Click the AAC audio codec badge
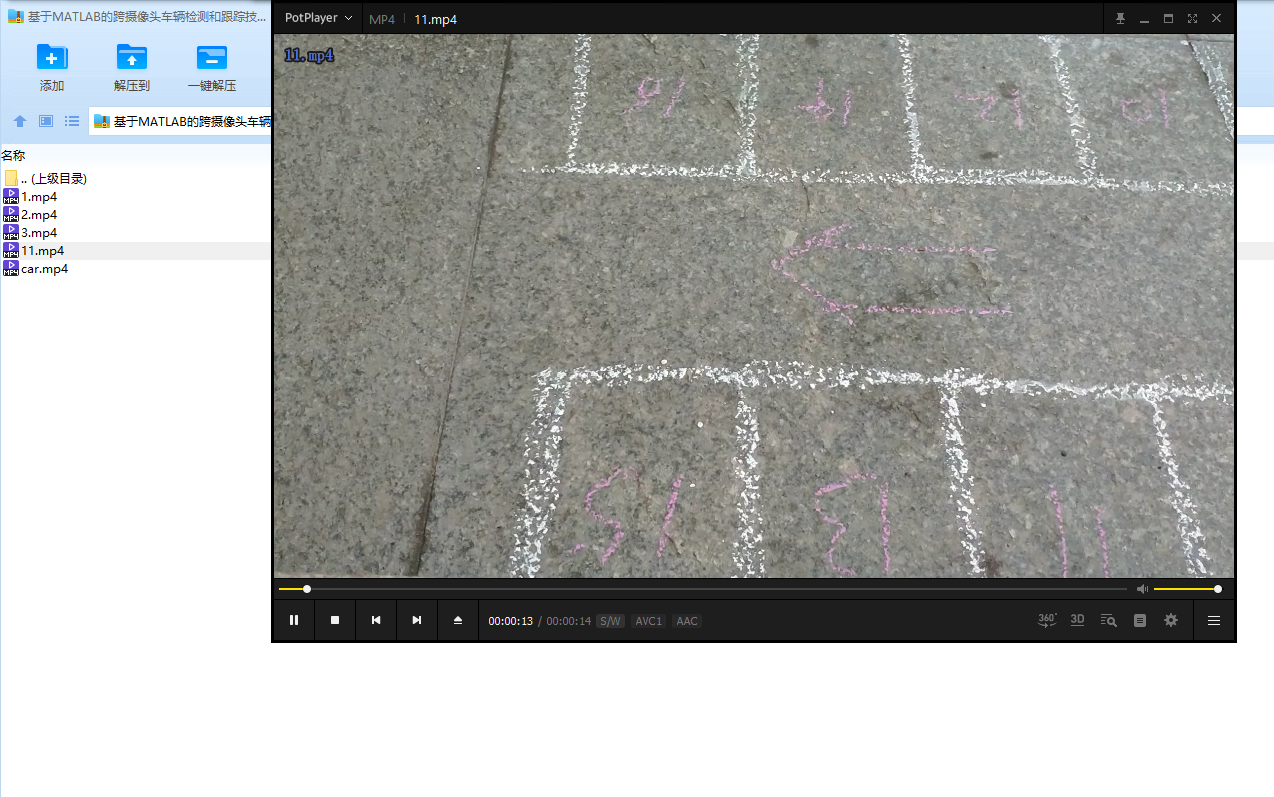This screenshot has width=1274, height=797. pyautogui.click(x=687, y=621)
